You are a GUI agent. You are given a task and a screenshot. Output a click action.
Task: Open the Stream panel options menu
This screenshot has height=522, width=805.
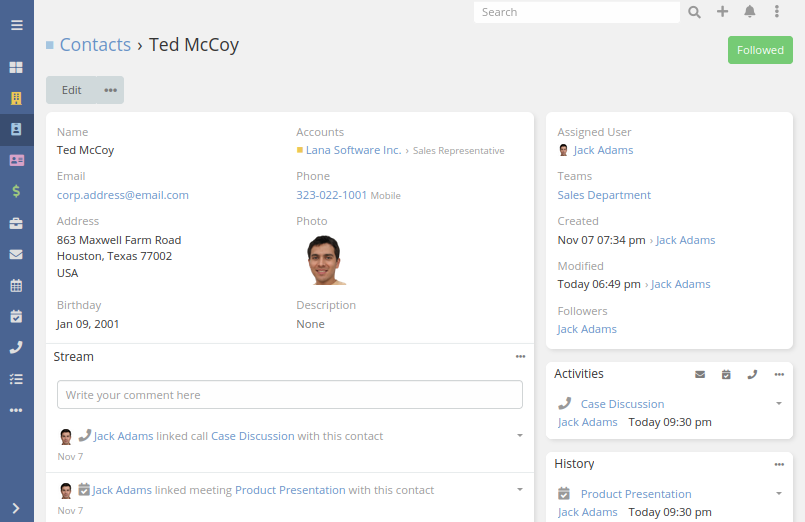tap(521, 357)
